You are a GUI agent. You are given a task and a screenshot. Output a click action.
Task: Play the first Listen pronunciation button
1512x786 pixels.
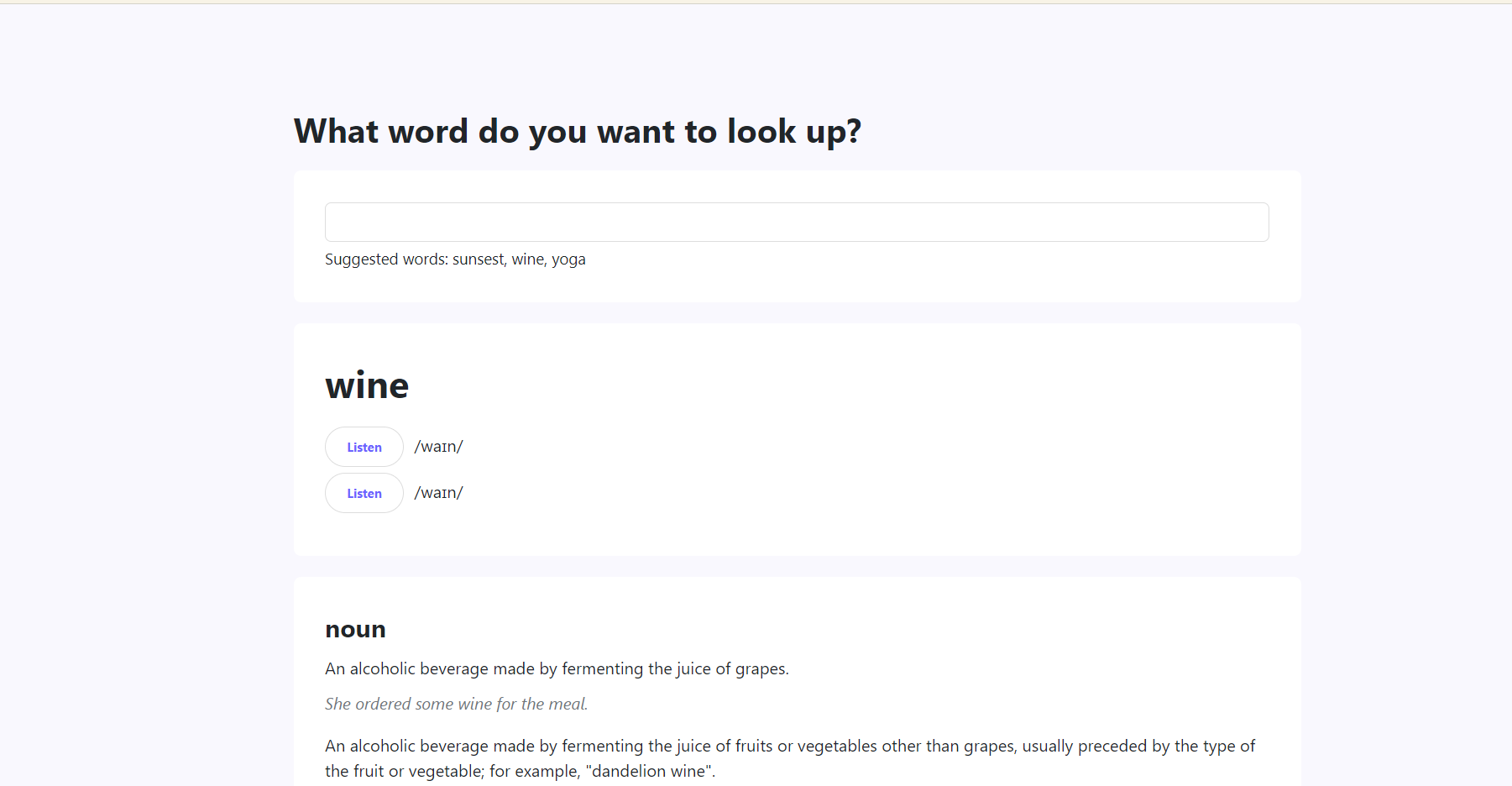[x=364, y=447]
